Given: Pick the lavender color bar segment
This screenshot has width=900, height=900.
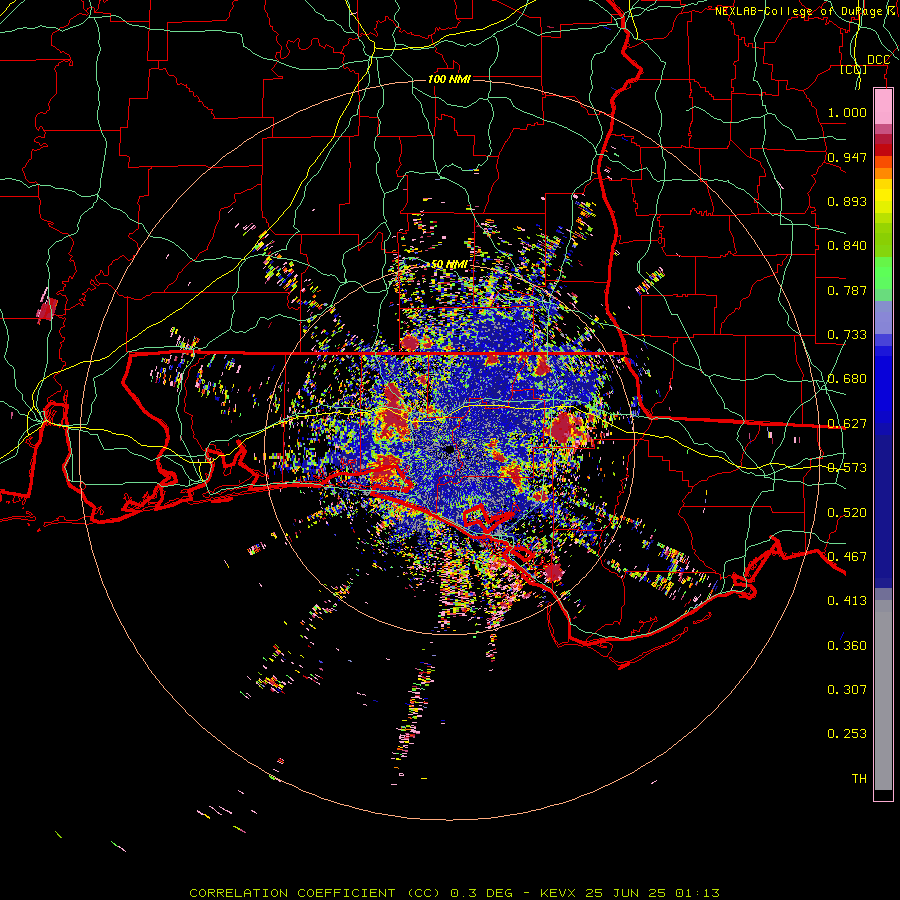Looking at the screenshot, I should [x=883, y=317].
